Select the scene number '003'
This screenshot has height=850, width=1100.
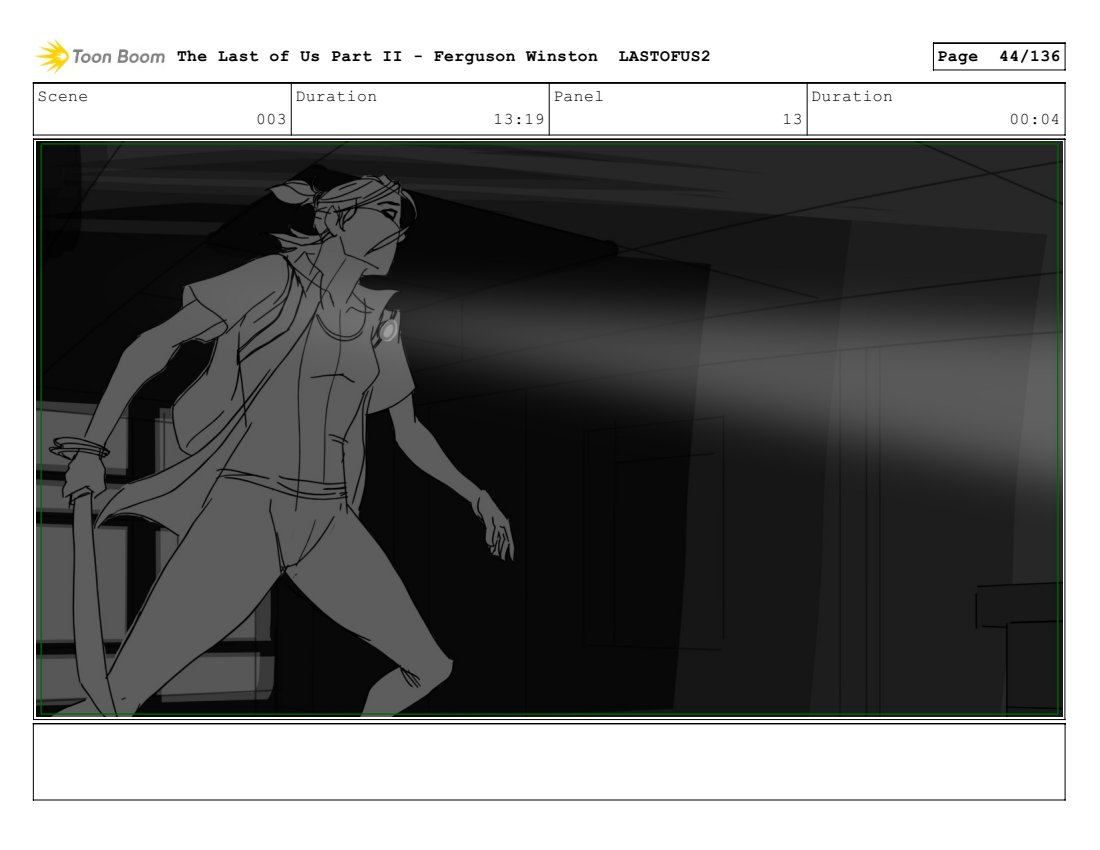tap(271, 119)
